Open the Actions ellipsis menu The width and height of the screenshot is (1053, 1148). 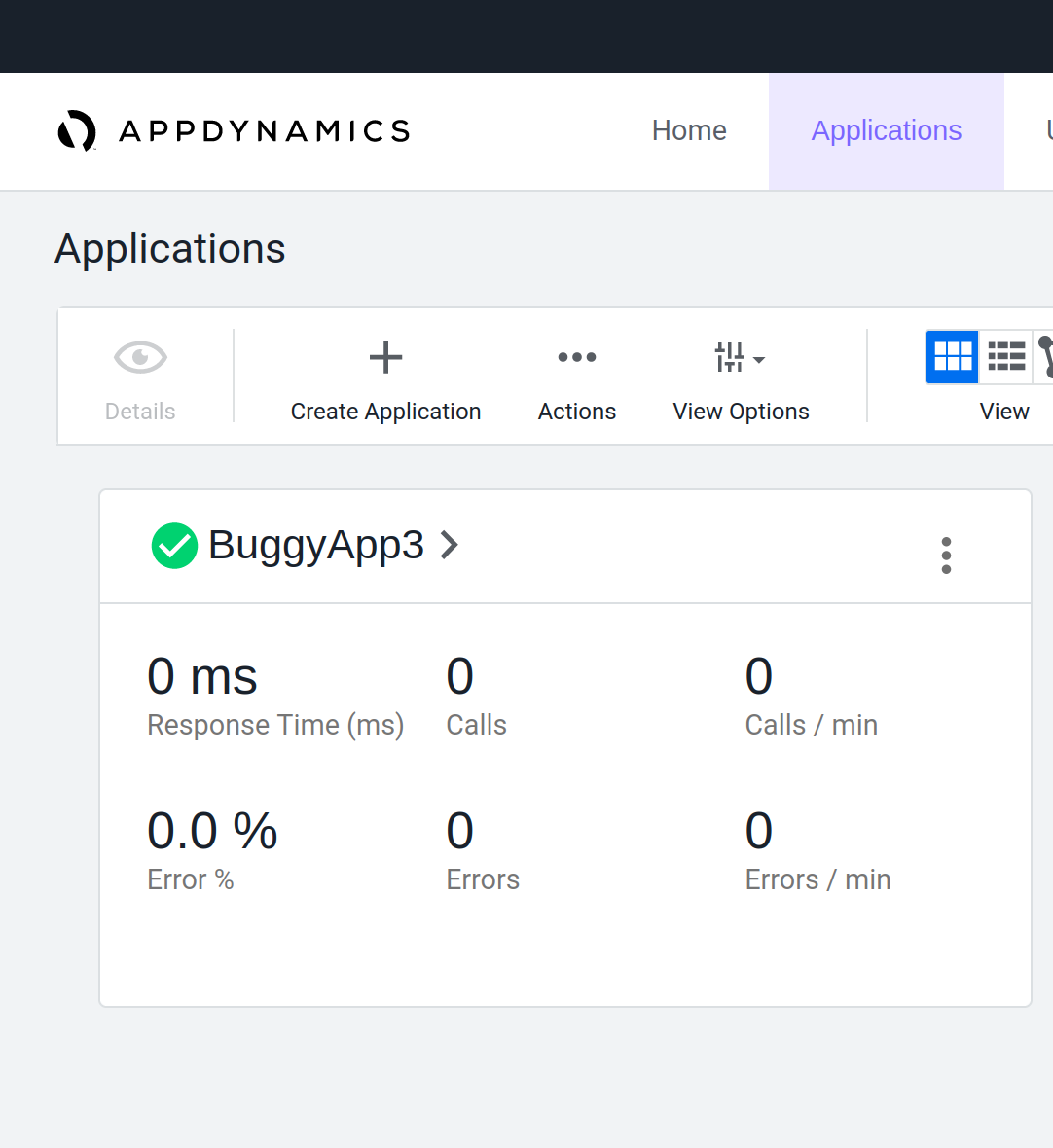coord(577,357)
